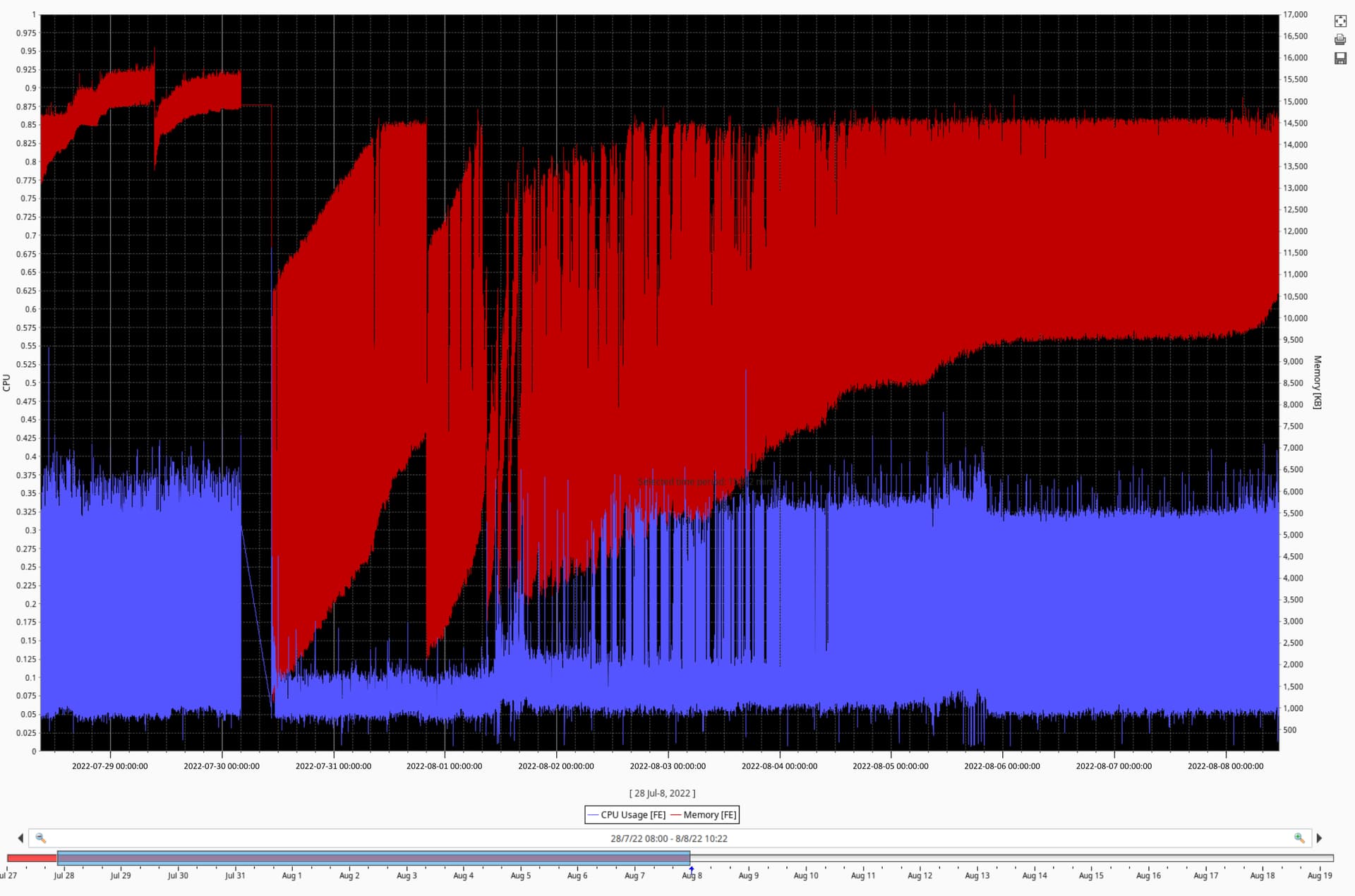Screen dimensions: 1355x896
Task: Click the CPU axis title
Action: [6, 382]
